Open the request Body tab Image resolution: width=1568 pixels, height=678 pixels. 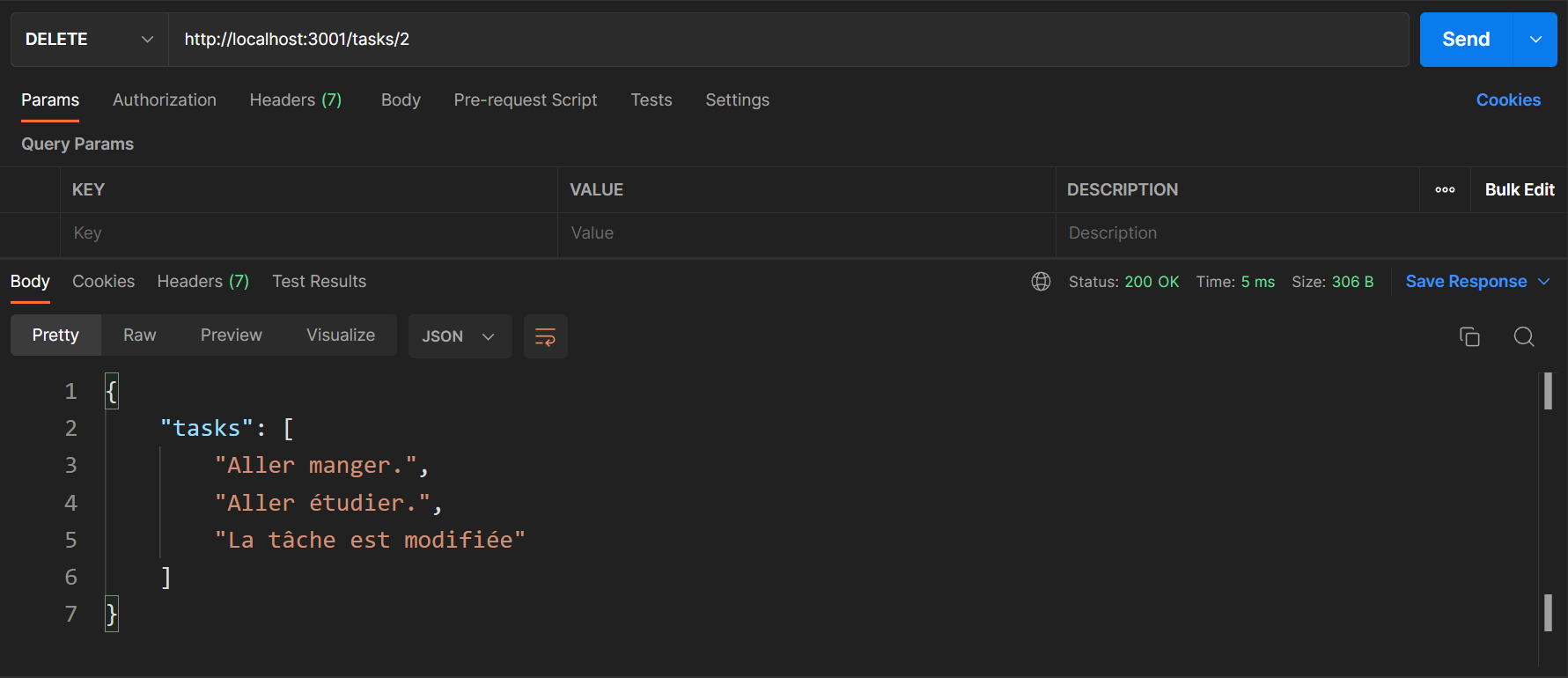(x=401, y=100)
